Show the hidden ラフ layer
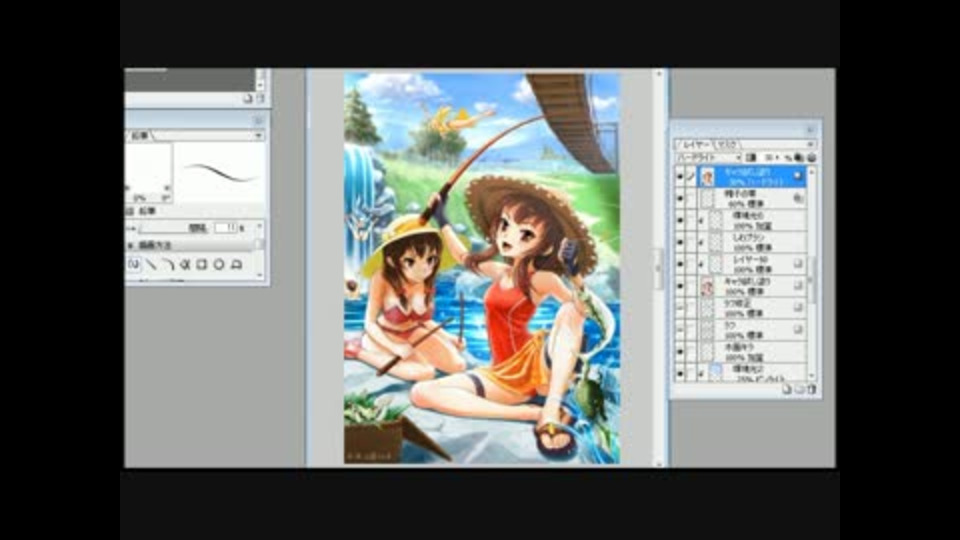The width and height of the screenshot is (960, 540). click(680, 330)
